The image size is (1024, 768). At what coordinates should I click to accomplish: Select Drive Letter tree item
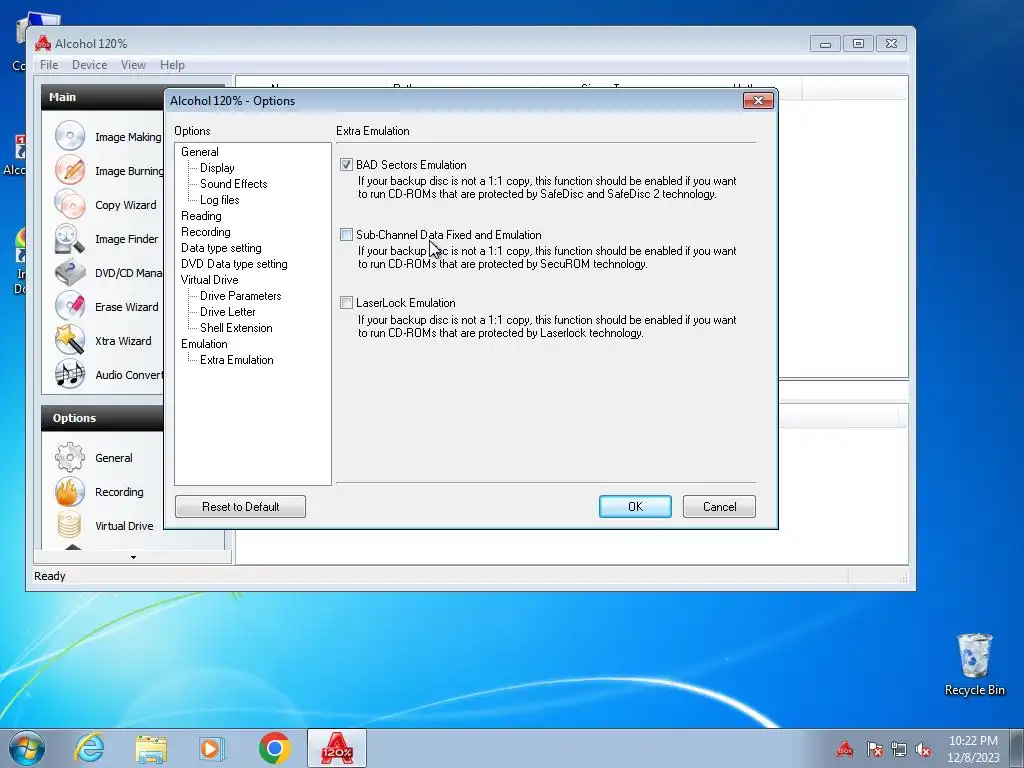(227, 312)
